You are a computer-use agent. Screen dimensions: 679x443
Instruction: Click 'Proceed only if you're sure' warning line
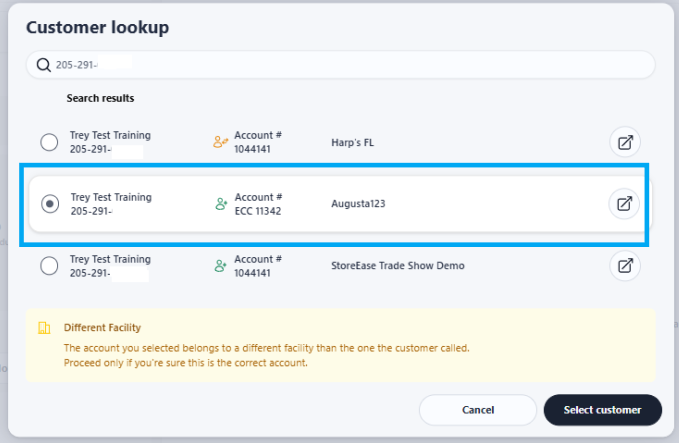click(185, 363)
